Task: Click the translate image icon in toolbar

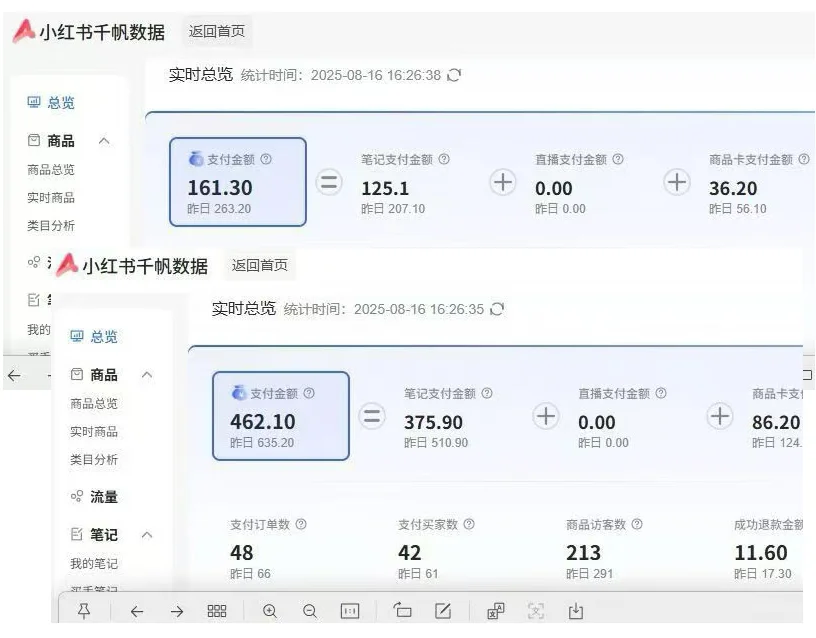Action: click(495, 611)
